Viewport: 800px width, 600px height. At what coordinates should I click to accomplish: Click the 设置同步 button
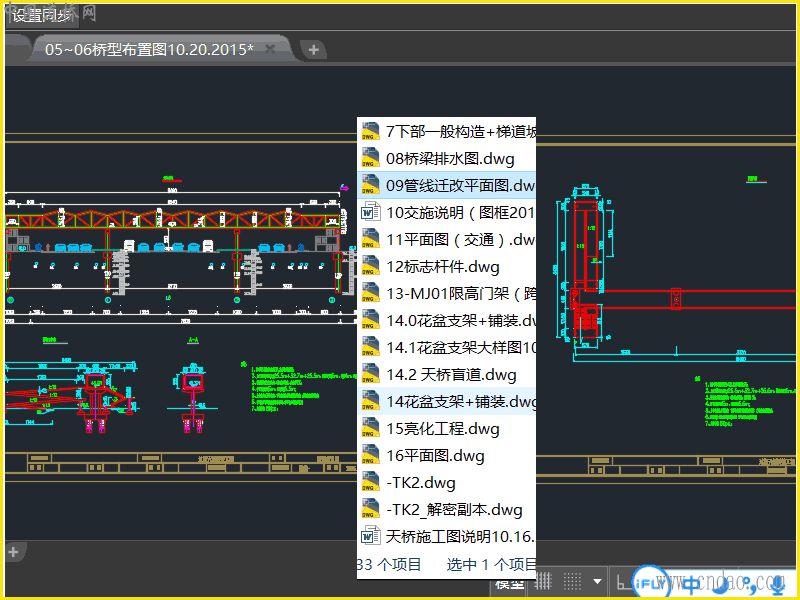[x=42, y=16]
